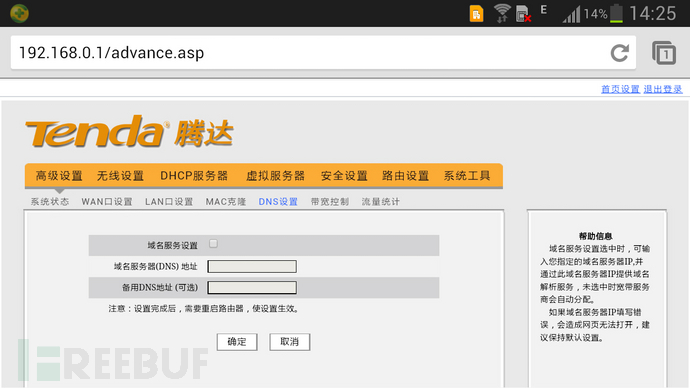The height and width of the screenshot is (388, 690).
Task: Switch to DHCP服务器 menu tab
Action: [x=194, y=176]
